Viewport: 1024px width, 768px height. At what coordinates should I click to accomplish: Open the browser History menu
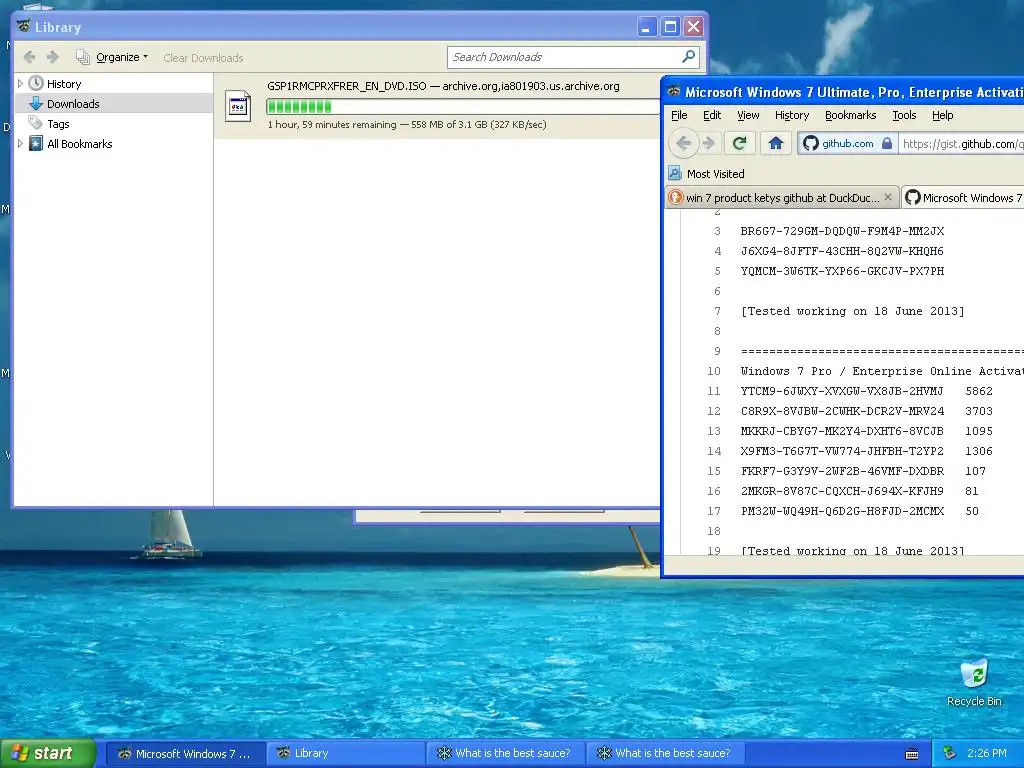792,115
